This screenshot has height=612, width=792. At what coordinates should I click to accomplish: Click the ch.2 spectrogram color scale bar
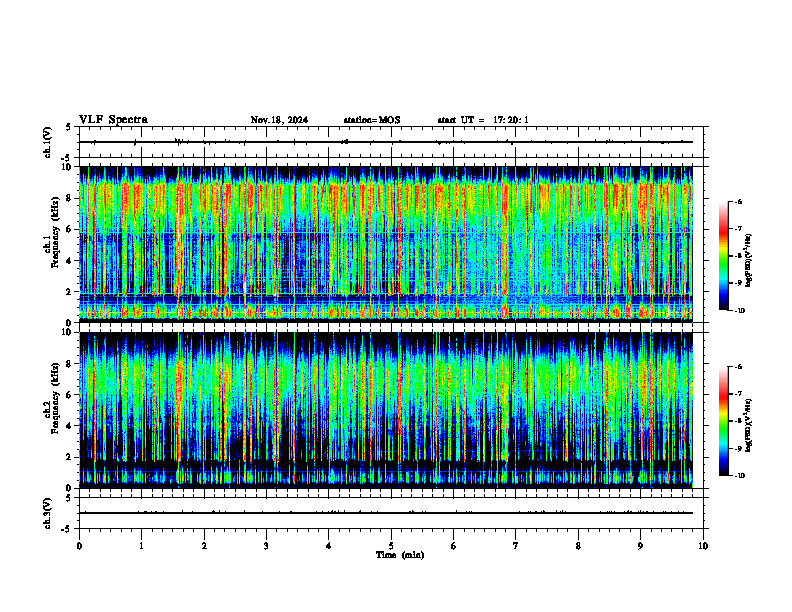[723, 421]
